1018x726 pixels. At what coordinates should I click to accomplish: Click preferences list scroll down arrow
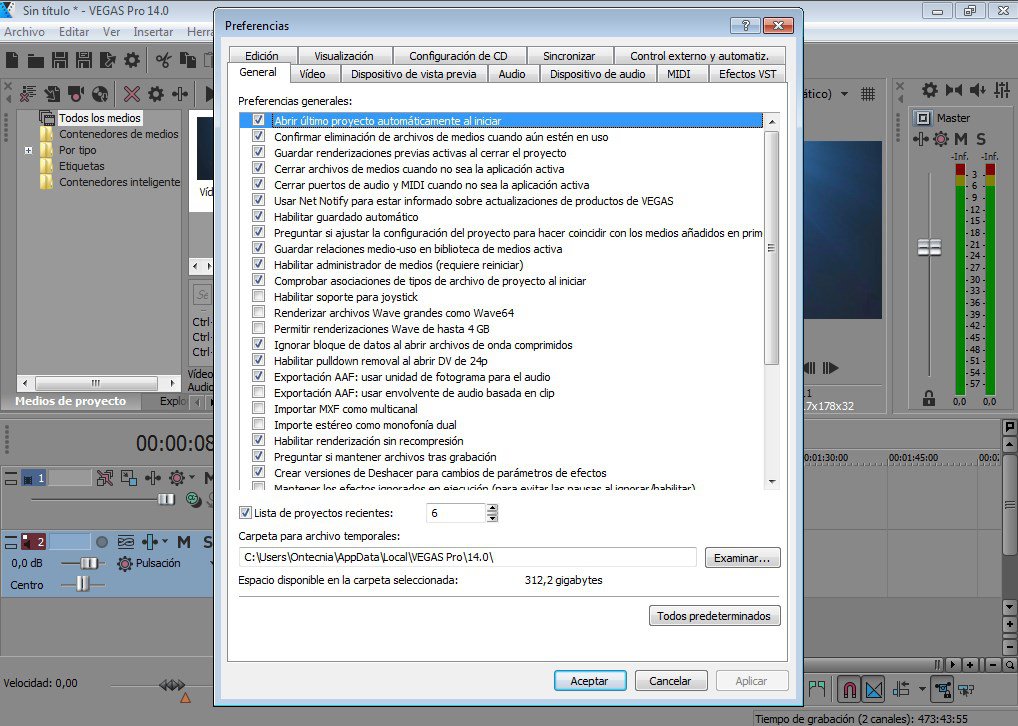coord(772,482)
